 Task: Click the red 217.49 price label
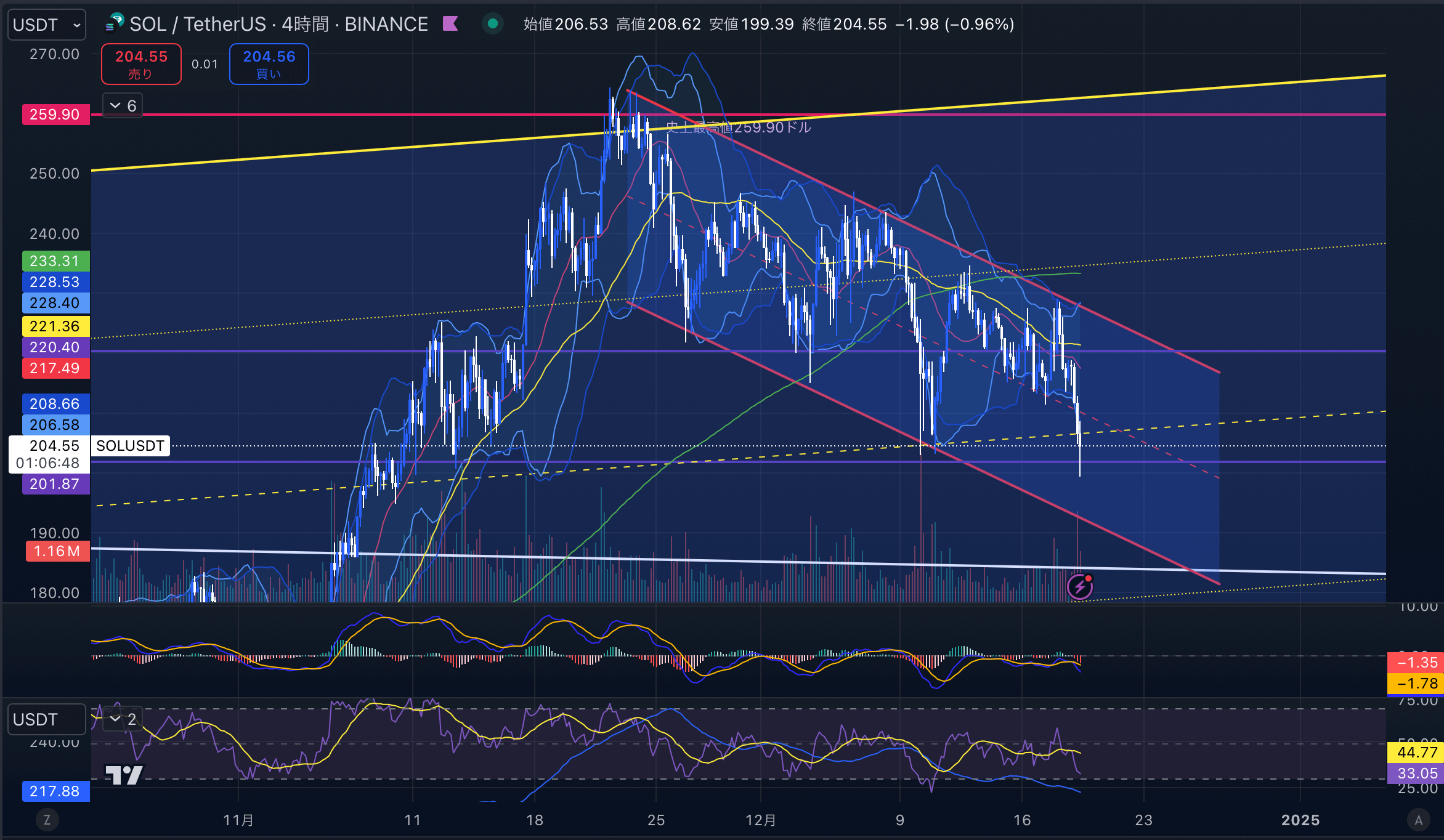pyautogui.click(x=55, y=368)
